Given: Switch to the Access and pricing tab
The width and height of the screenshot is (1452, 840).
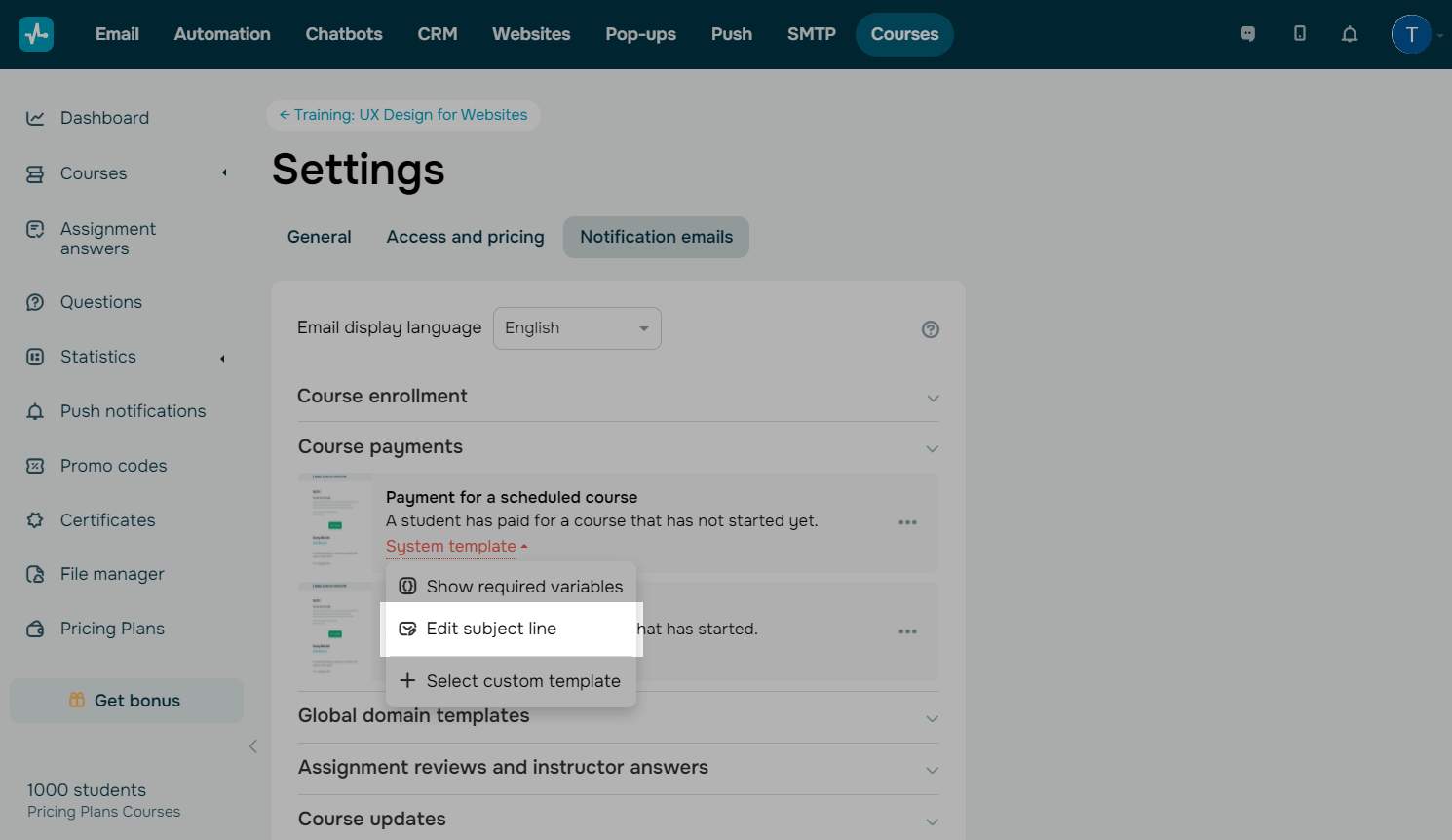Looking at the screenshot, I should (x=465, y=237).
